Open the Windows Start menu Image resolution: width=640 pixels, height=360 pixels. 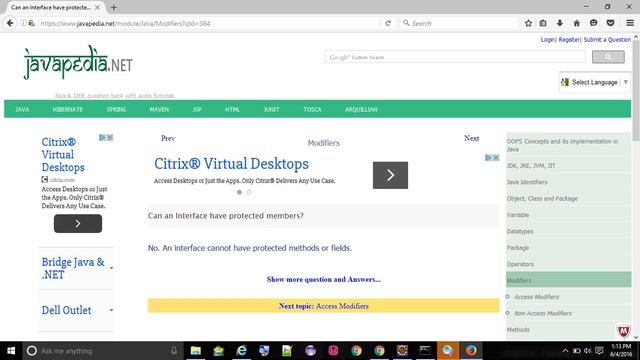pos(11,351)
